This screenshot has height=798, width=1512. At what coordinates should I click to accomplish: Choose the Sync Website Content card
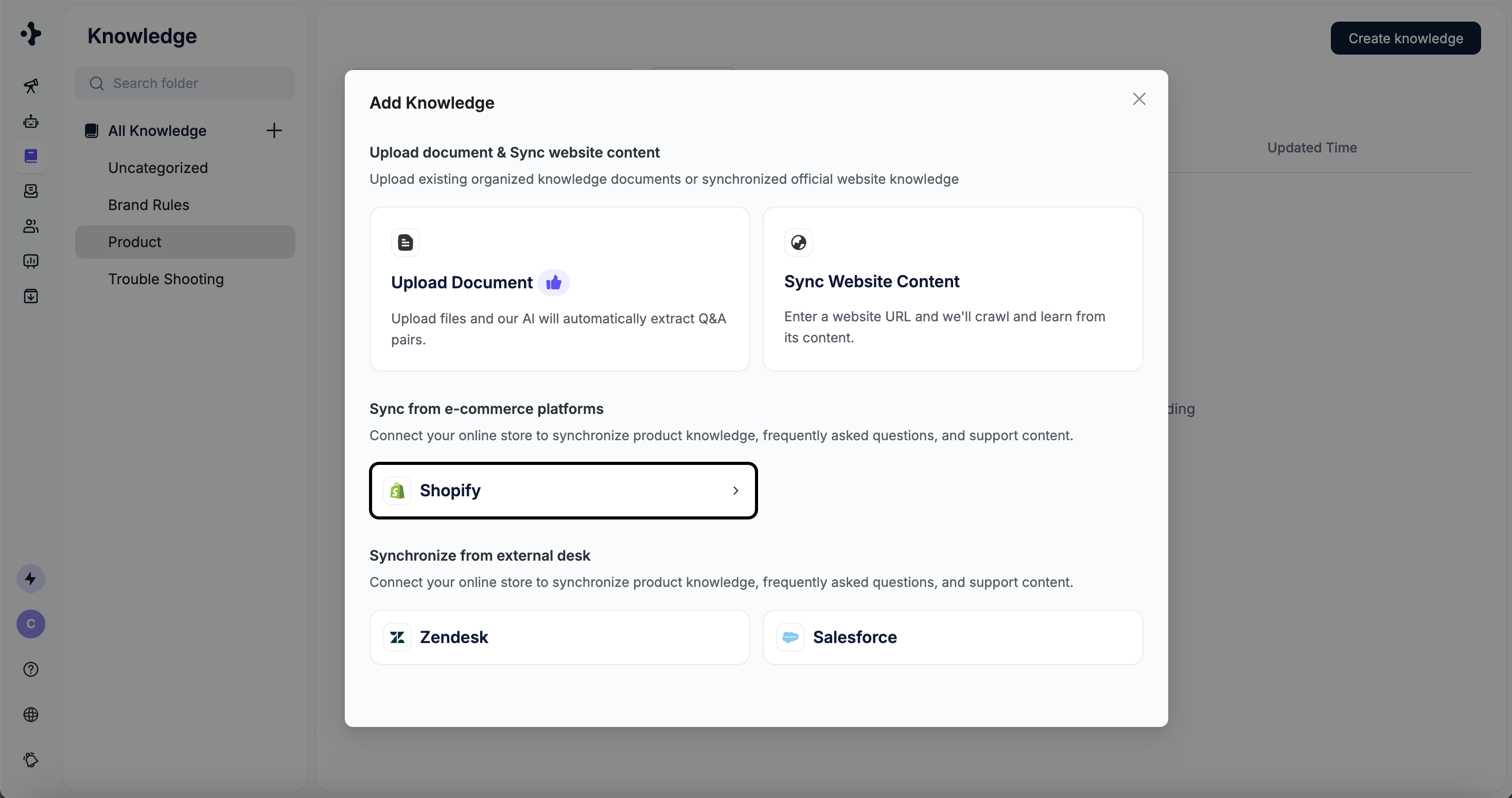coord(952,289)
